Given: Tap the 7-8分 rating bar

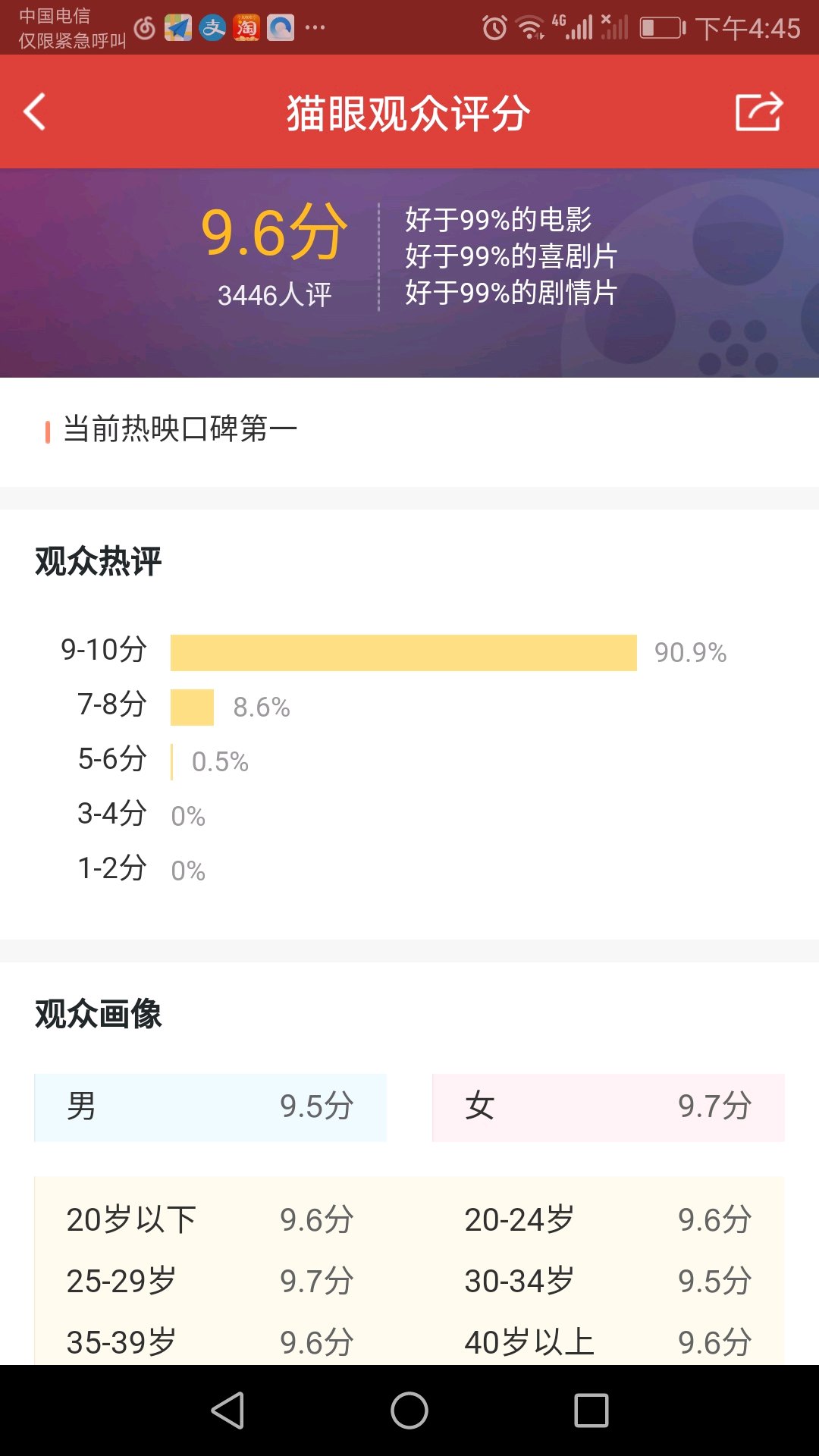Looking at the screenshot, I should 192,708.
